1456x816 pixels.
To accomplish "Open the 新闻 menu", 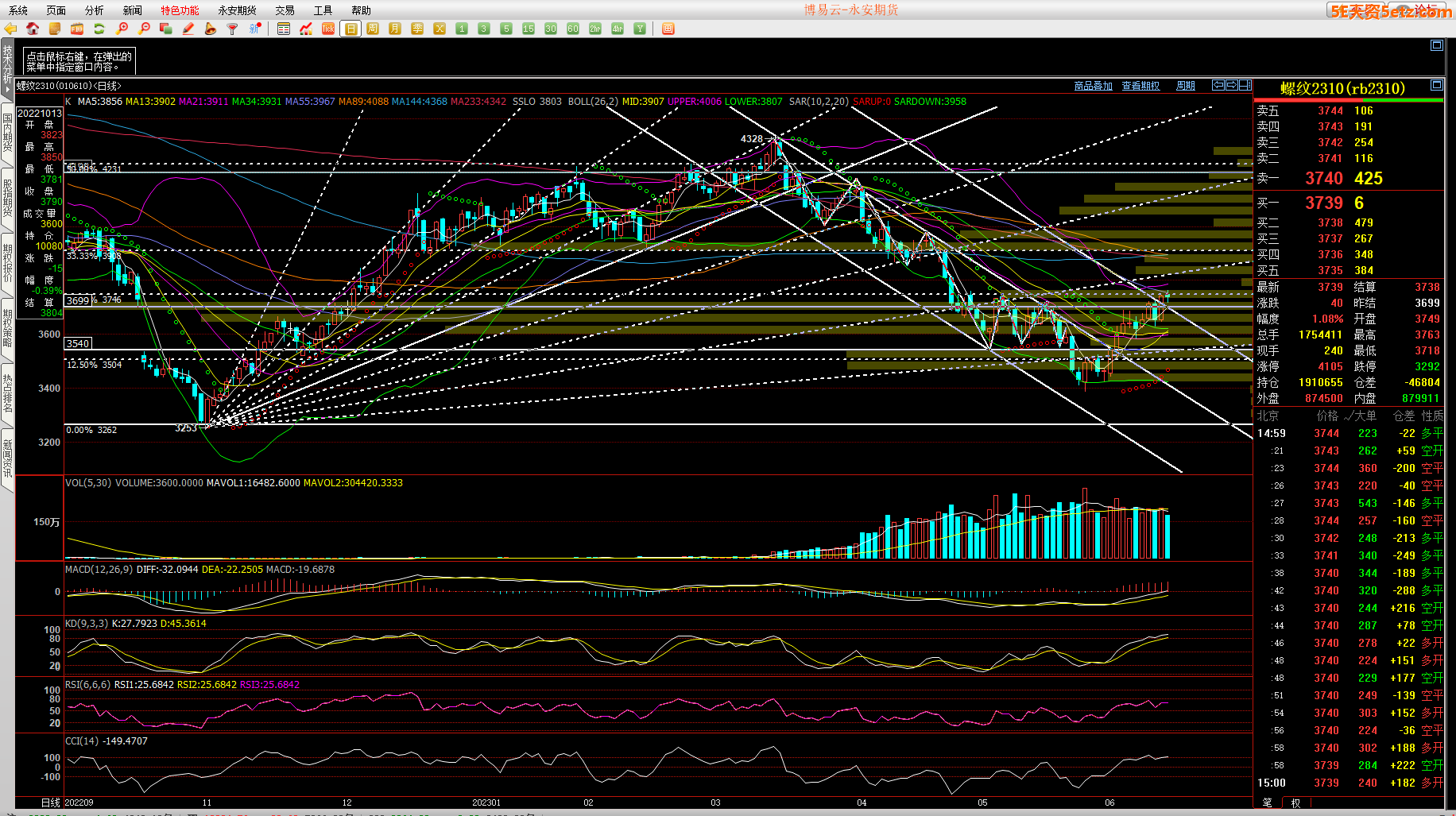I will tap(133, 10).
